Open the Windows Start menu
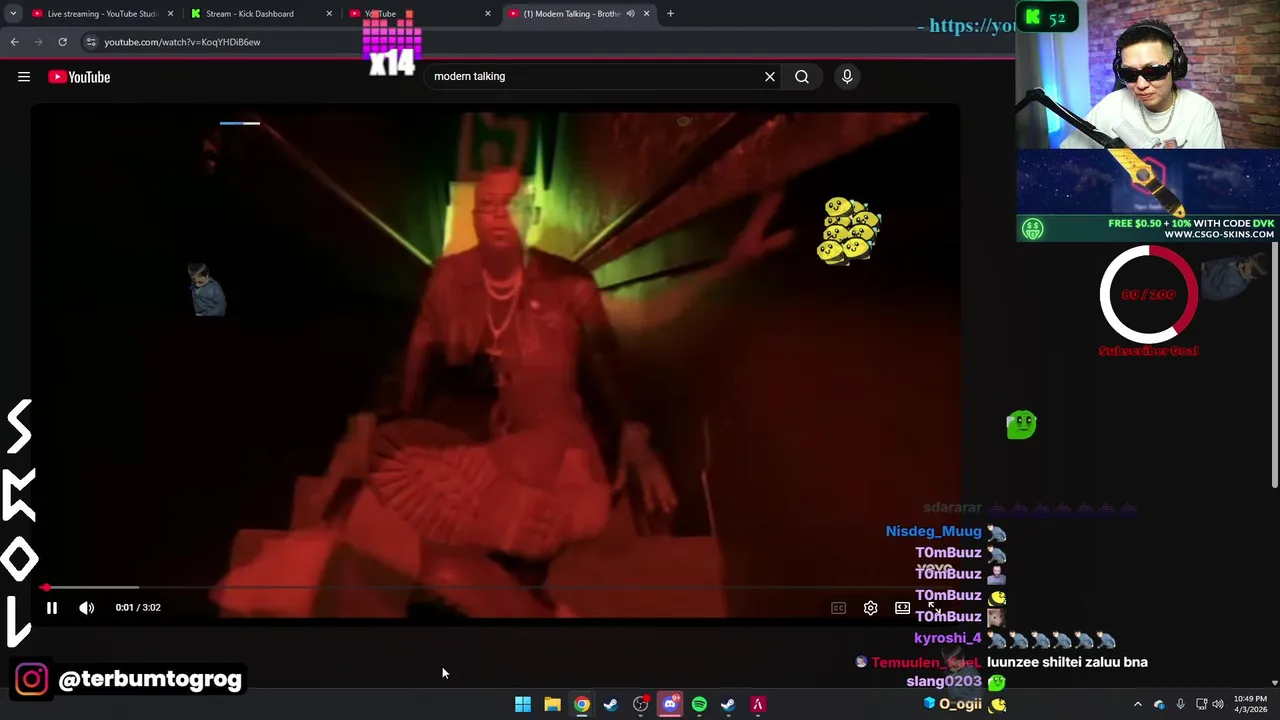 [523, 704]
